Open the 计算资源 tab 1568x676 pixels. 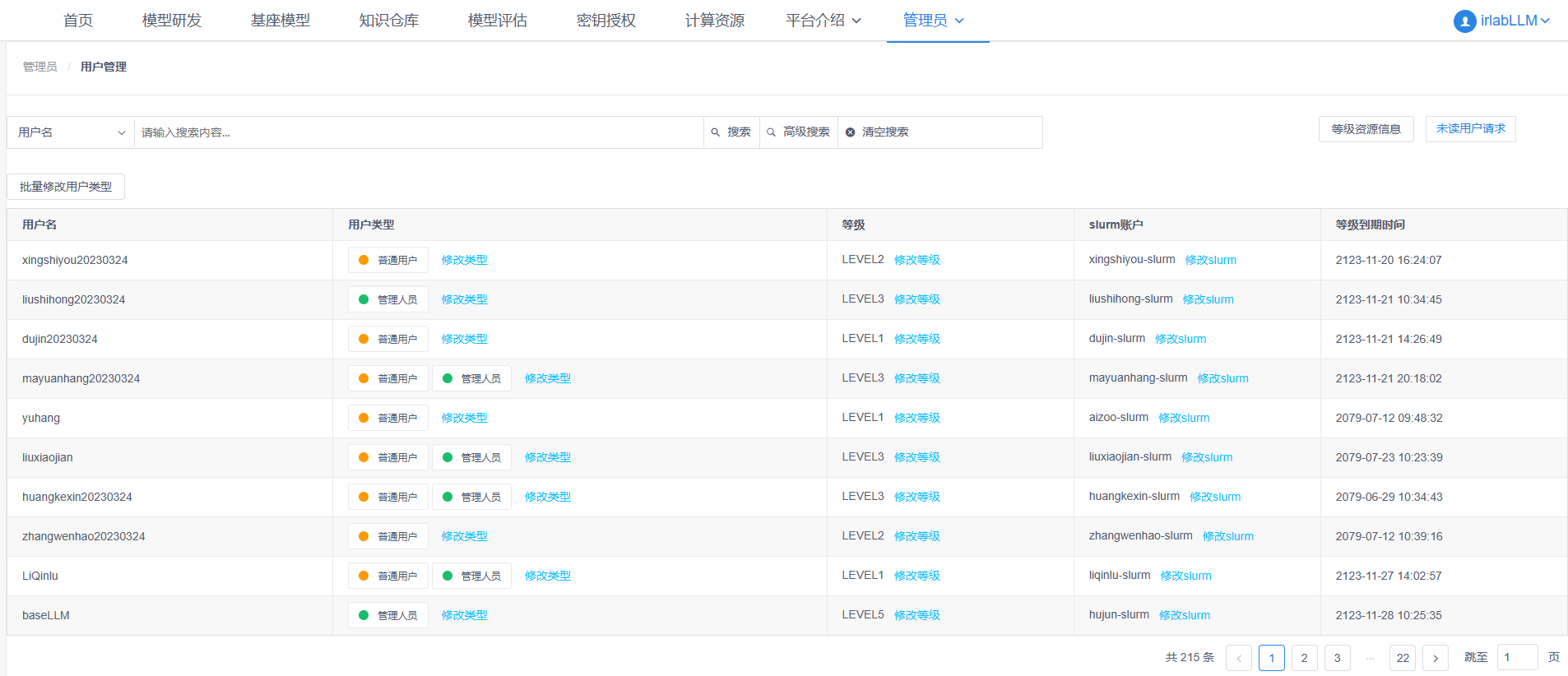715,21
